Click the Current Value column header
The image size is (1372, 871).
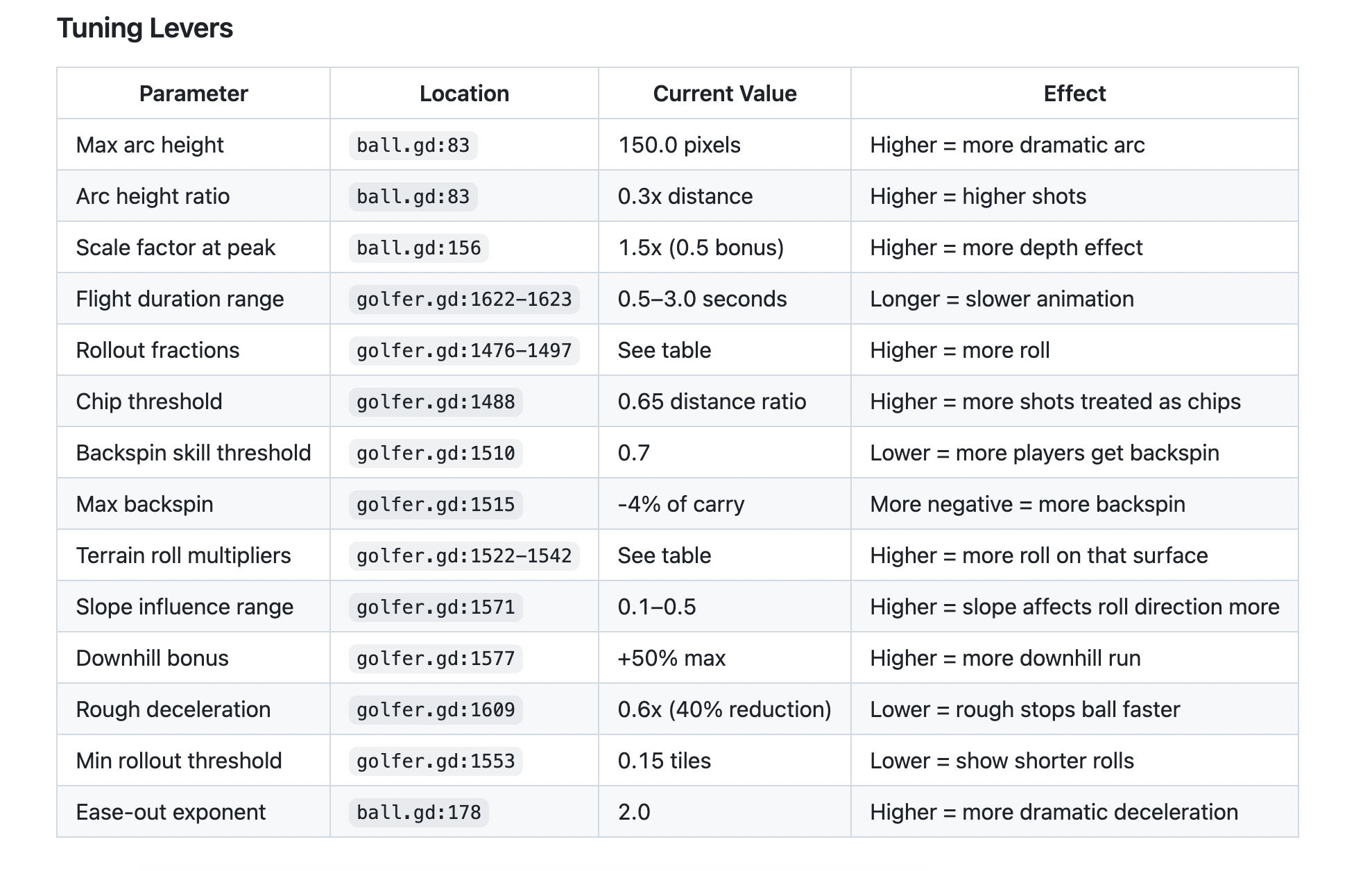tap(725, 94)
